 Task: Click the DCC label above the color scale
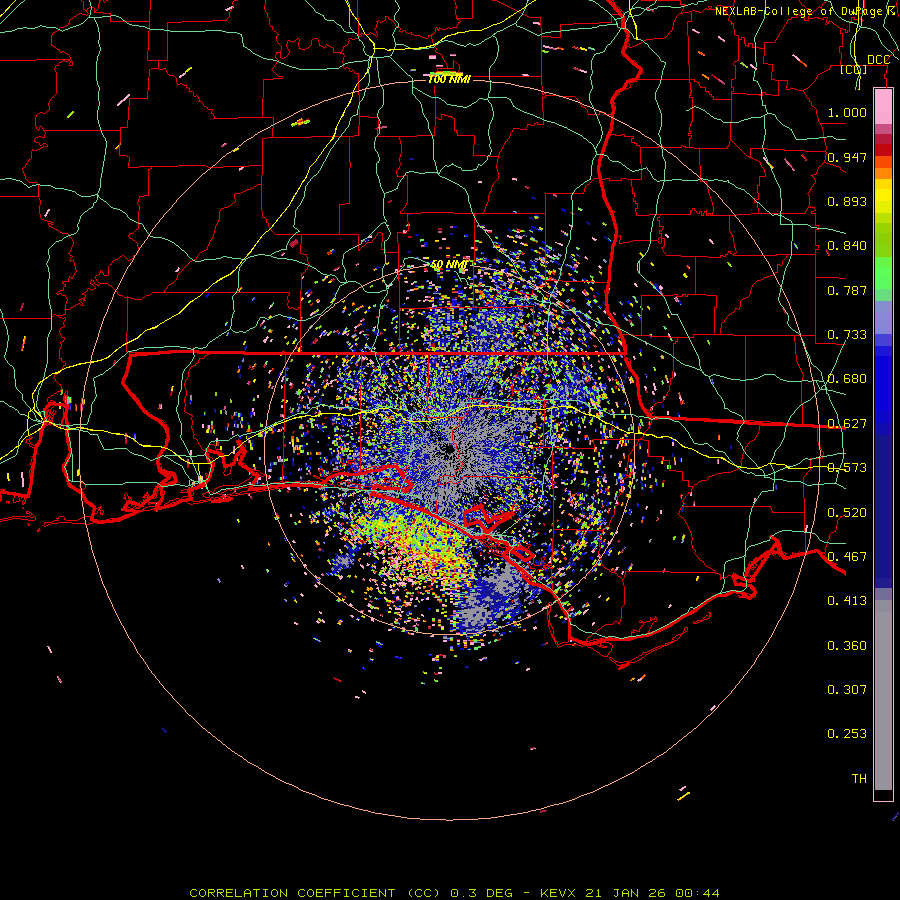[878, 60]
